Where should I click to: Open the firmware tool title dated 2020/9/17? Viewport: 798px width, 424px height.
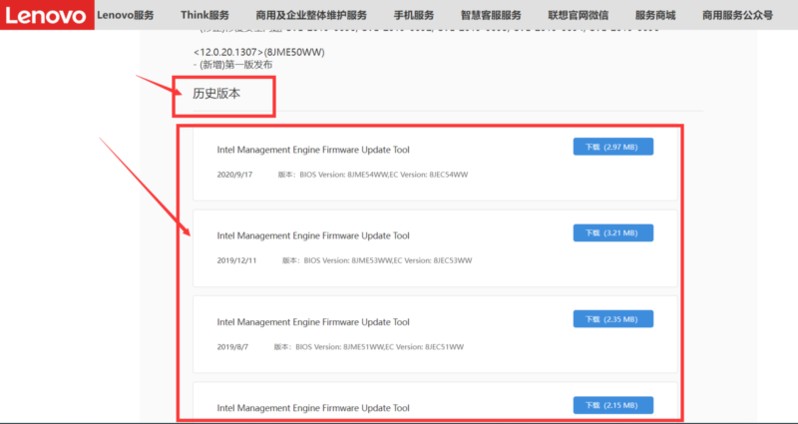tap(313, 150)
